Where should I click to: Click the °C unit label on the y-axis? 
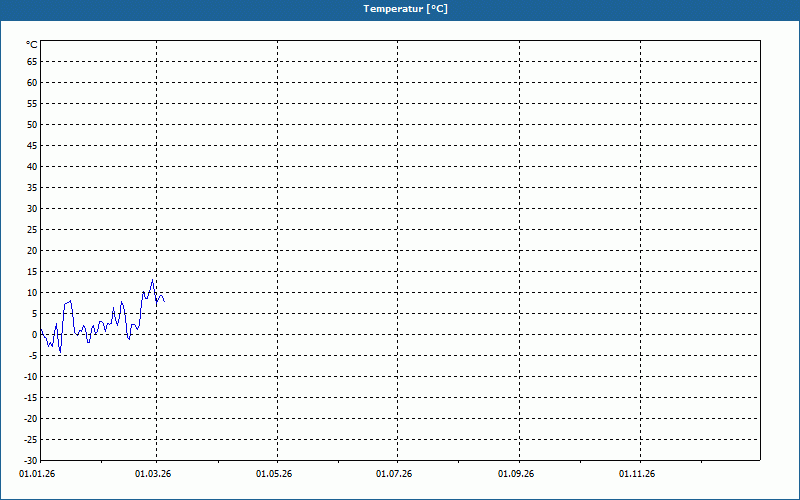coord(31,44)
